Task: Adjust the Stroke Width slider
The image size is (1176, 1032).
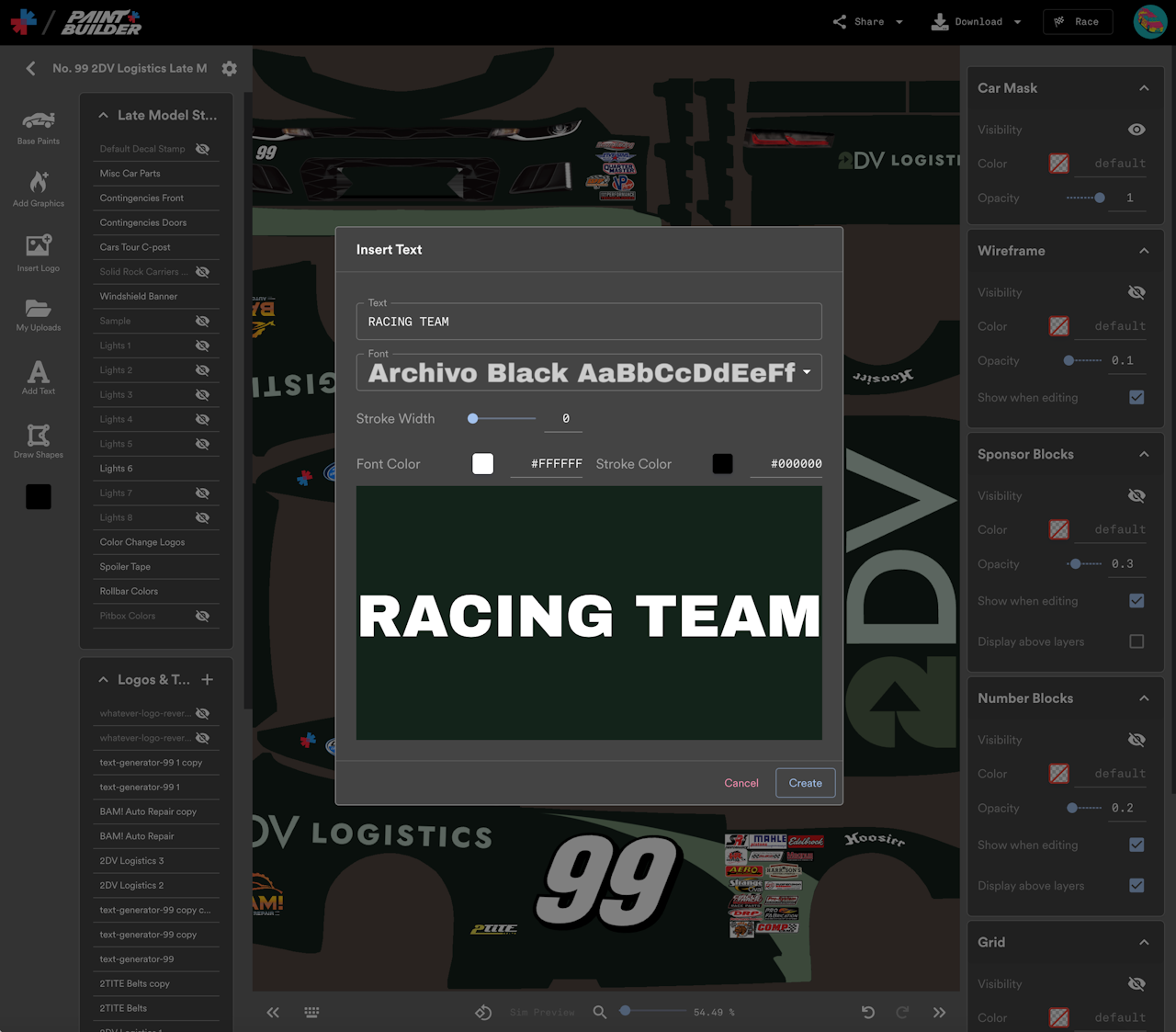Action: click(x=503, y=418)
